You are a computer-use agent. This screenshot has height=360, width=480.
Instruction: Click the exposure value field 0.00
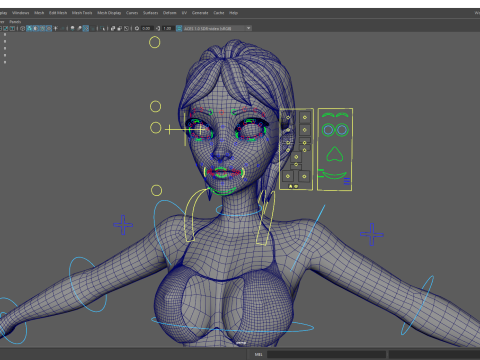(147, 28)
